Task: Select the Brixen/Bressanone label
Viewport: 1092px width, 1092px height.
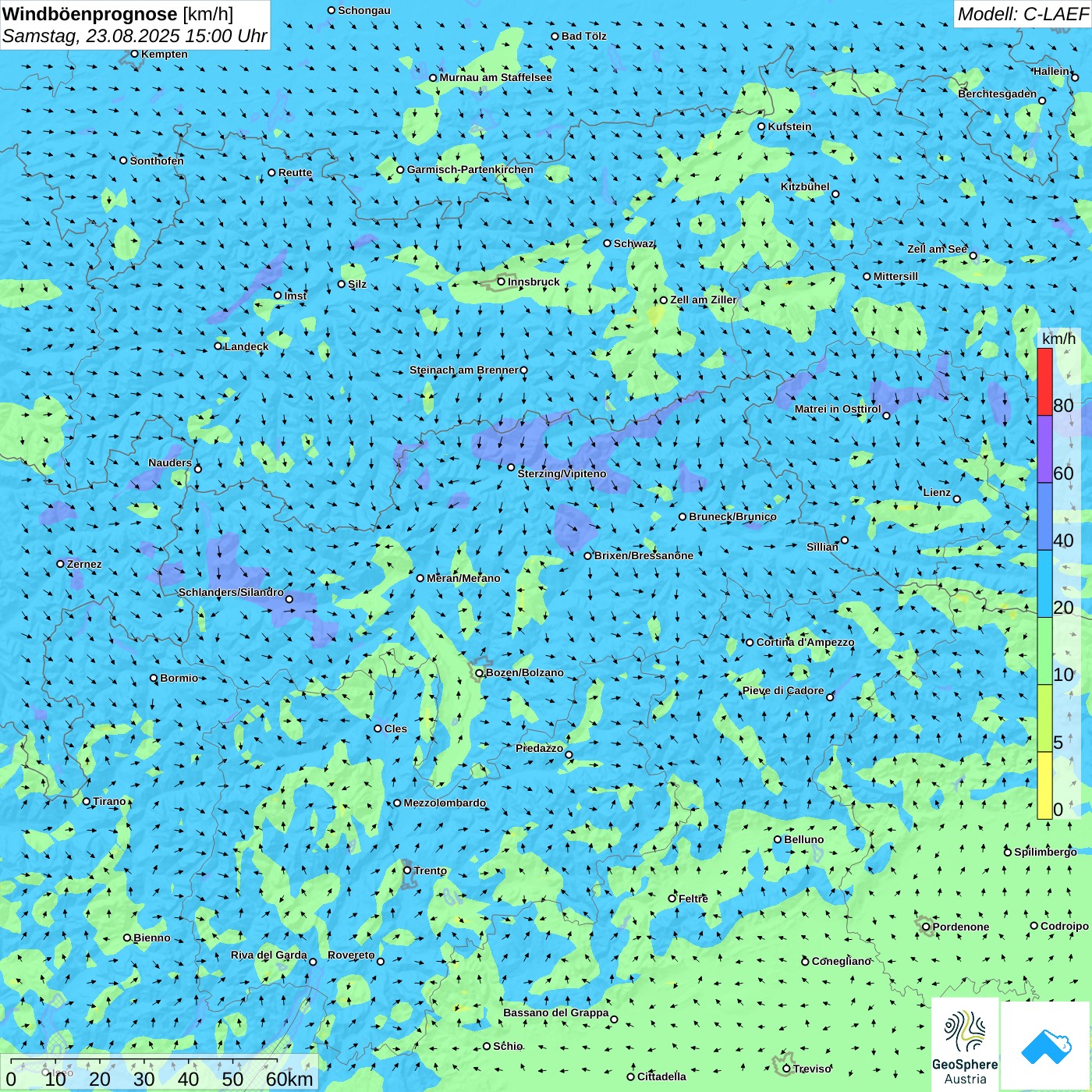Action: click(643, 555)
